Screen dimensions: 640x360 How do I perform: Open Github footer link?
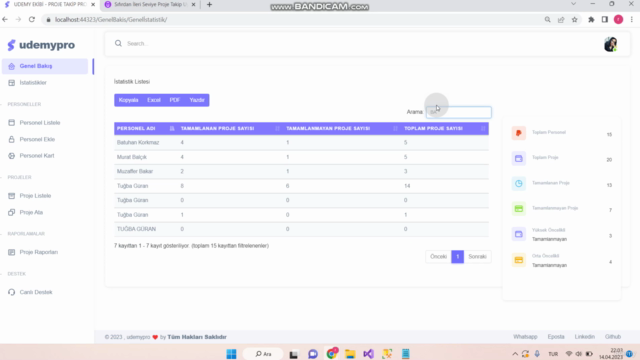point(613,337)
